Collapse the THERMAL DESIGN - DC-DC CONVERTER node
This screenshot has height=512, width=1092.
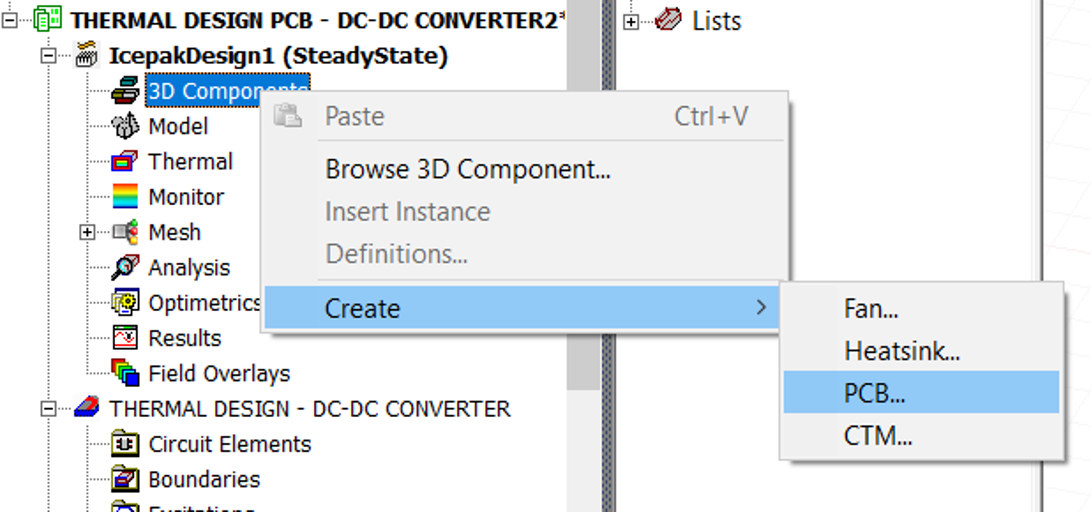tap(49, 409)
